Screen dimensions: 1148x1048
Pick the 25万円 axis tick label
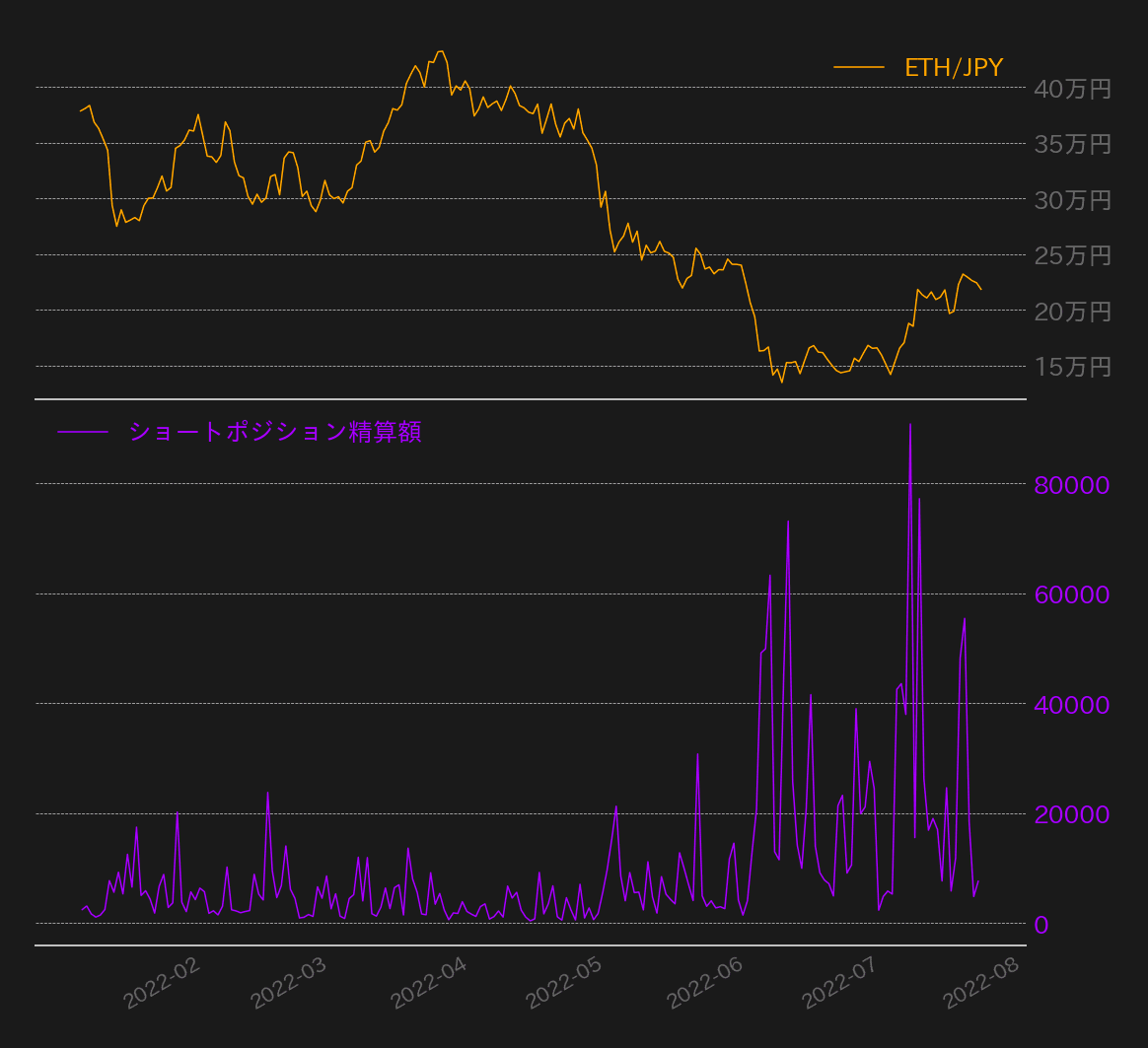[x=1072, y=256]
